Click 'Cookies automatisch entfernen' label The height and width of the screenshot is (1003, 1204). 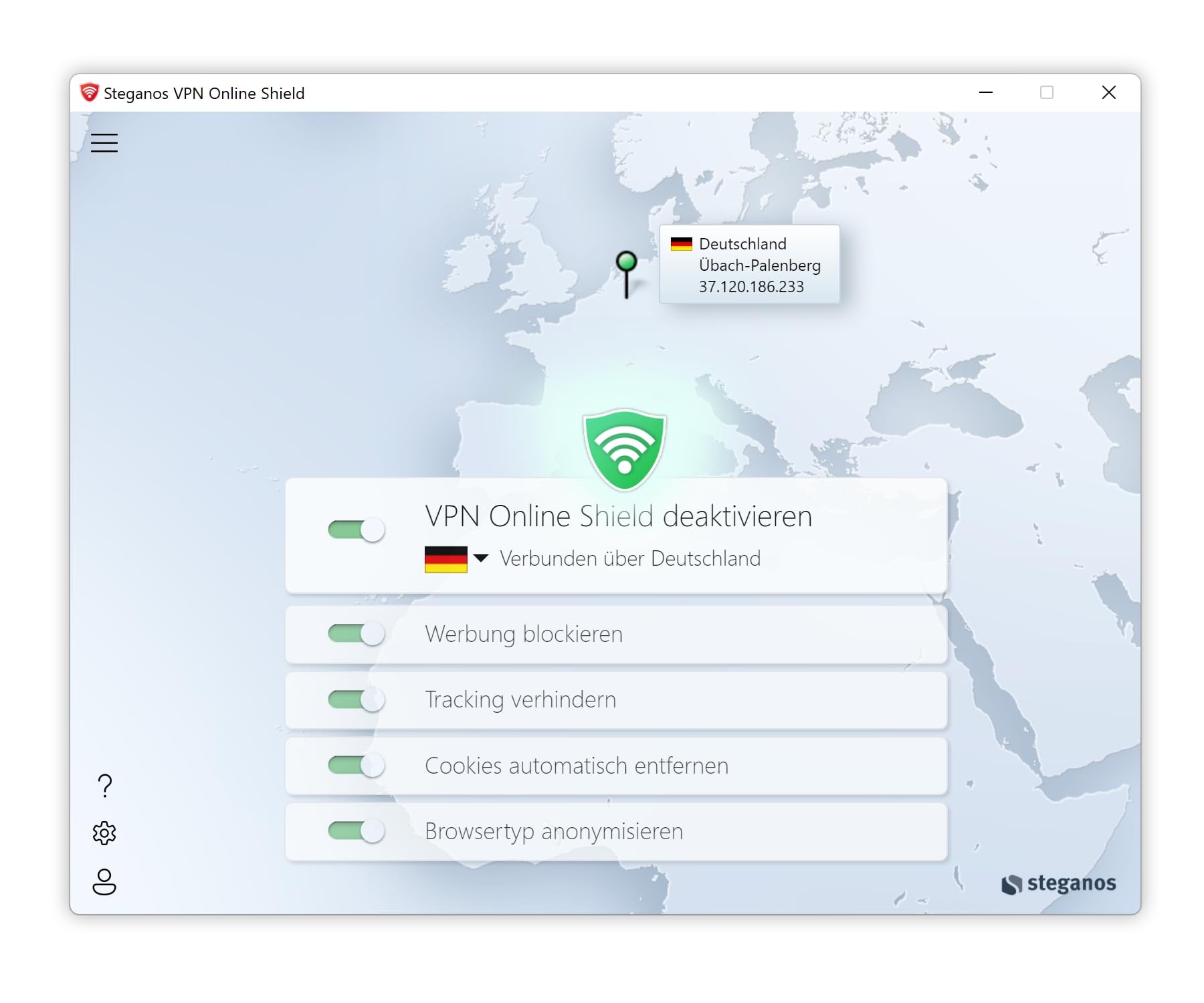(x=577, y=766)
